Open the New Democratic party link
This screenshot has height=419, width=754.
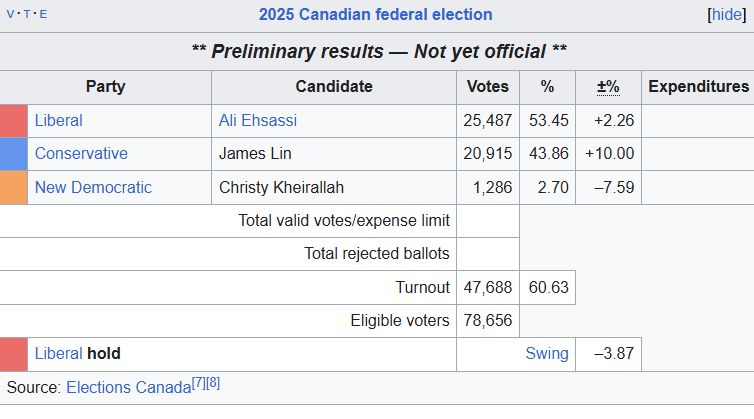93,187
